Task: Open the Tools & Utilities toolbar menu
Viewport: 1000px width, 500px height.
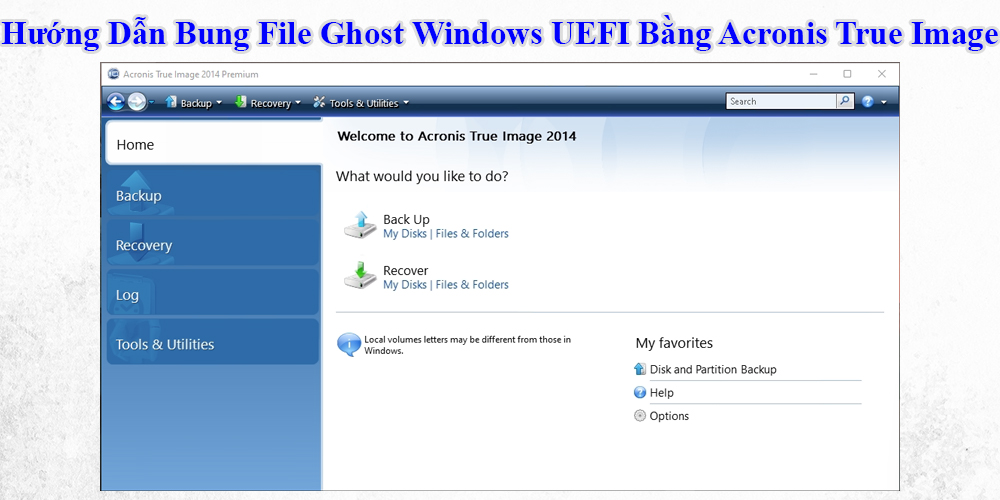Action: 364,103
